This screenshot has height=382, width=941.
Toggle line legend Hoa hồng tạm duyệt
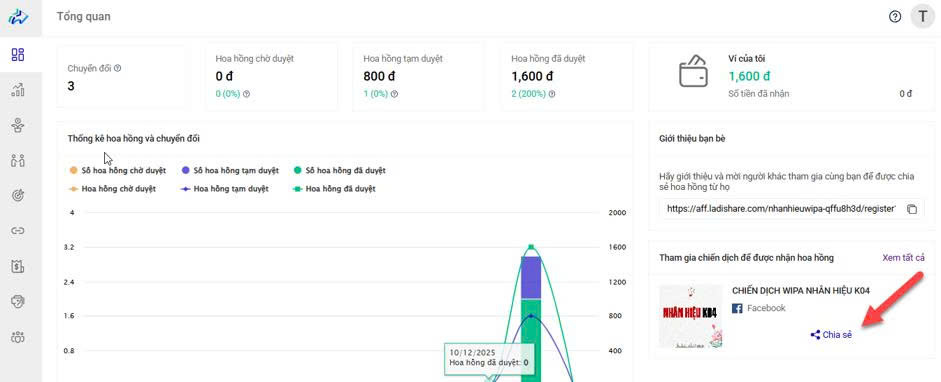coord(225,189)
